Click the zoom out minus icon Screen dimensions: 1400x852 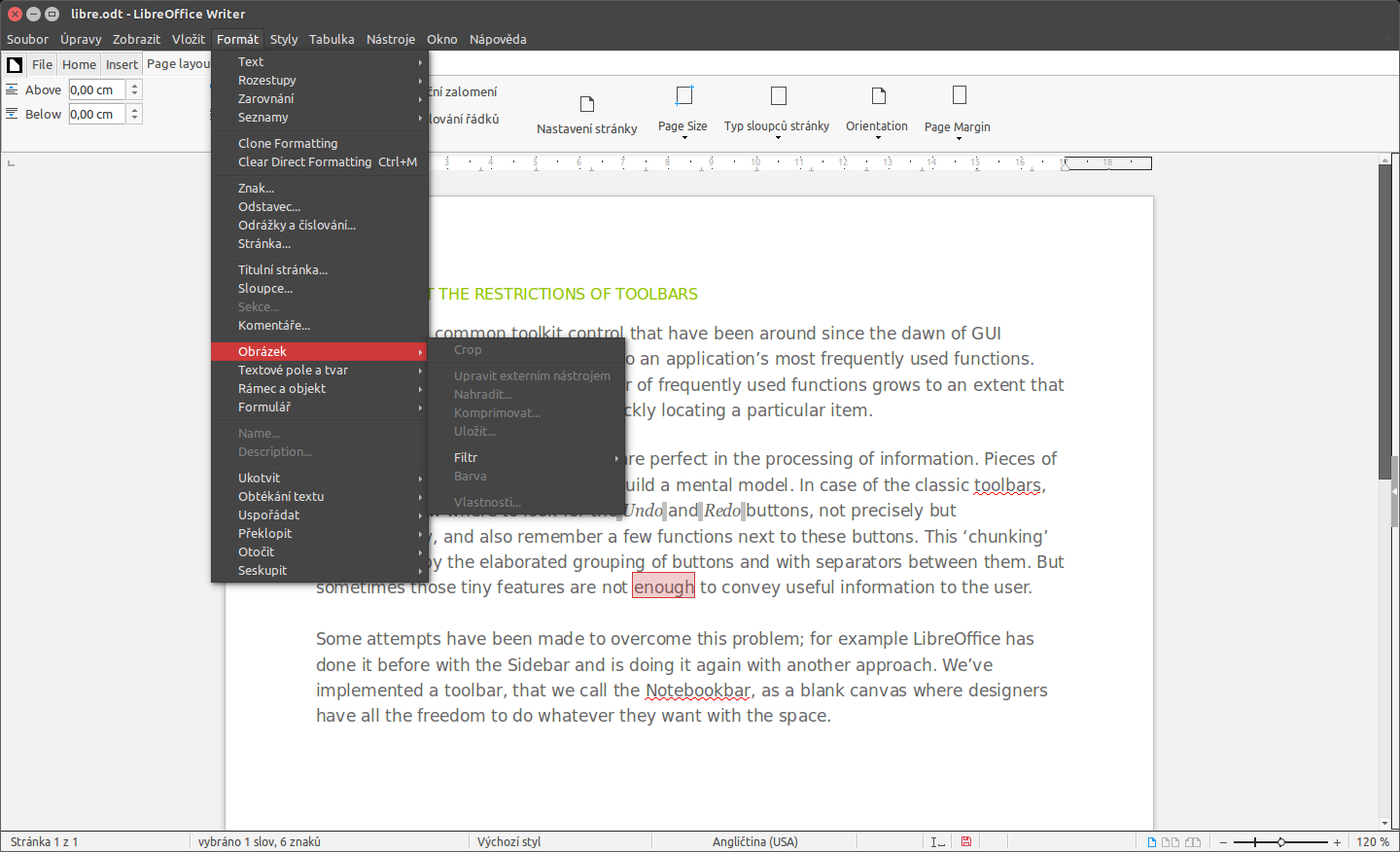[x=1223, y=842]
